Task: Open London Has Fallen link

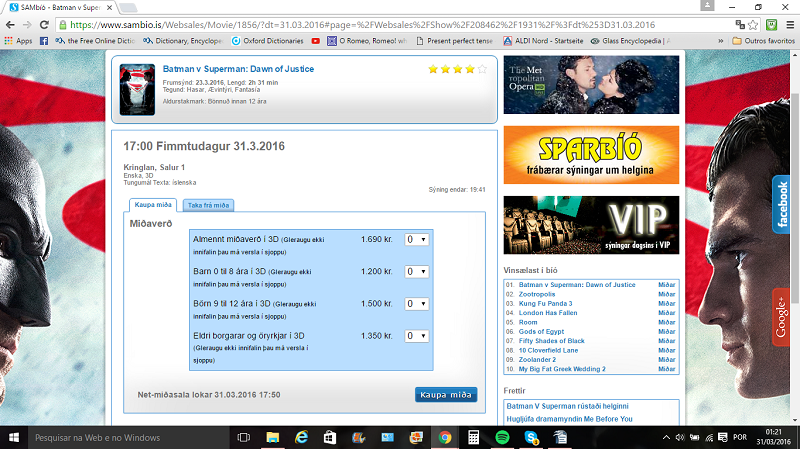Action: point(548,313)
